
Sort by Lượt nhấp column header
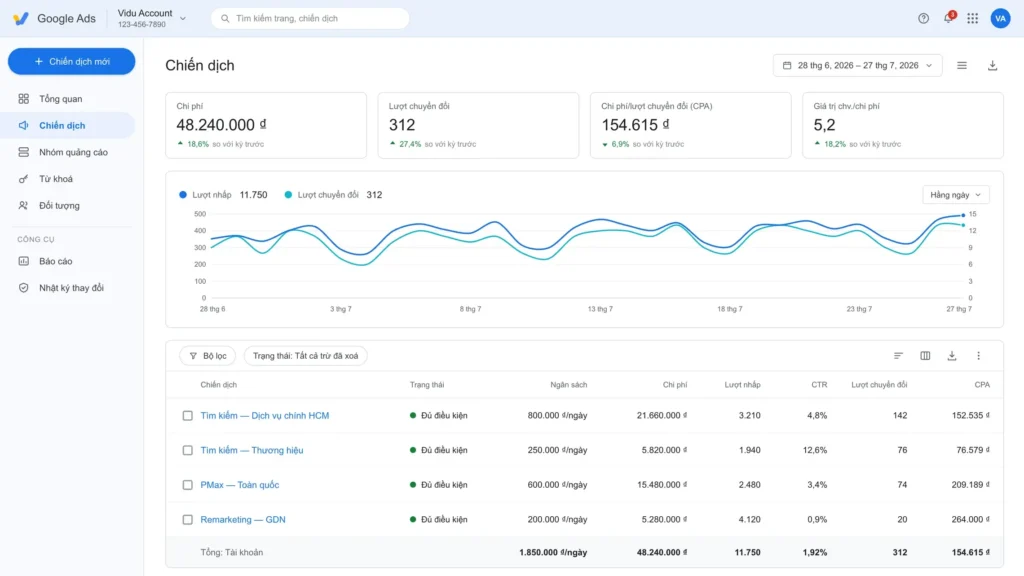tap(743, 385)
